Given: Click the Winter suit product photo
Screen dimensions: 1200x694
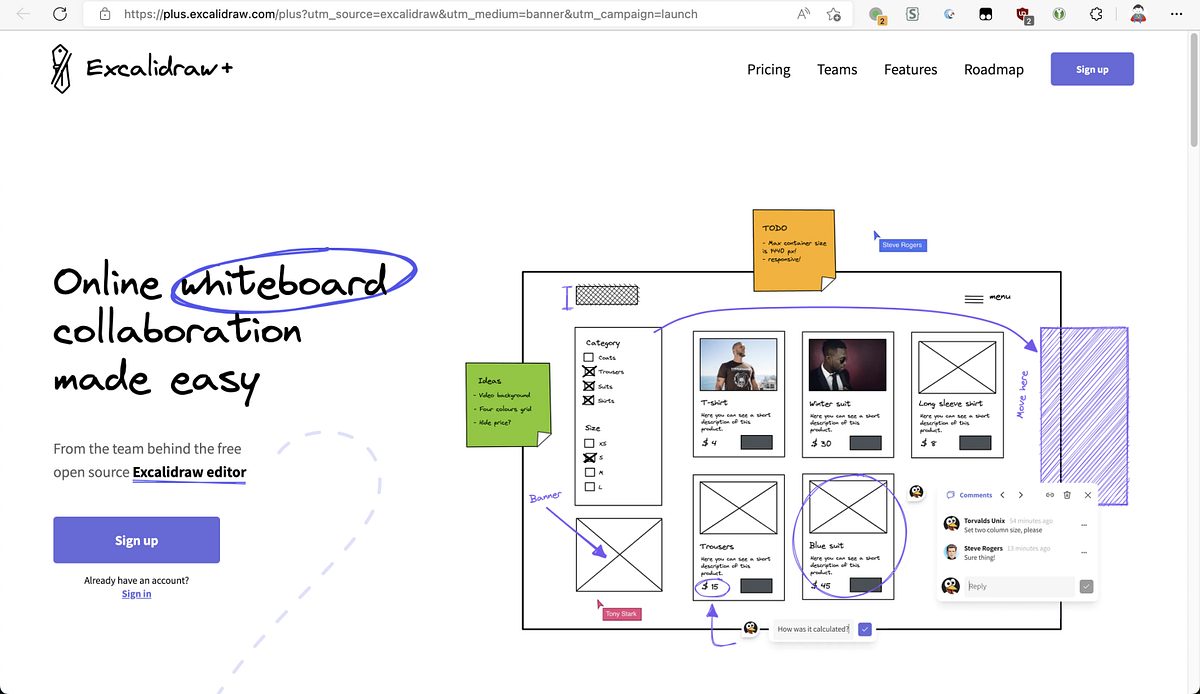Looking at the screenshot, I should tap(847, 364).
